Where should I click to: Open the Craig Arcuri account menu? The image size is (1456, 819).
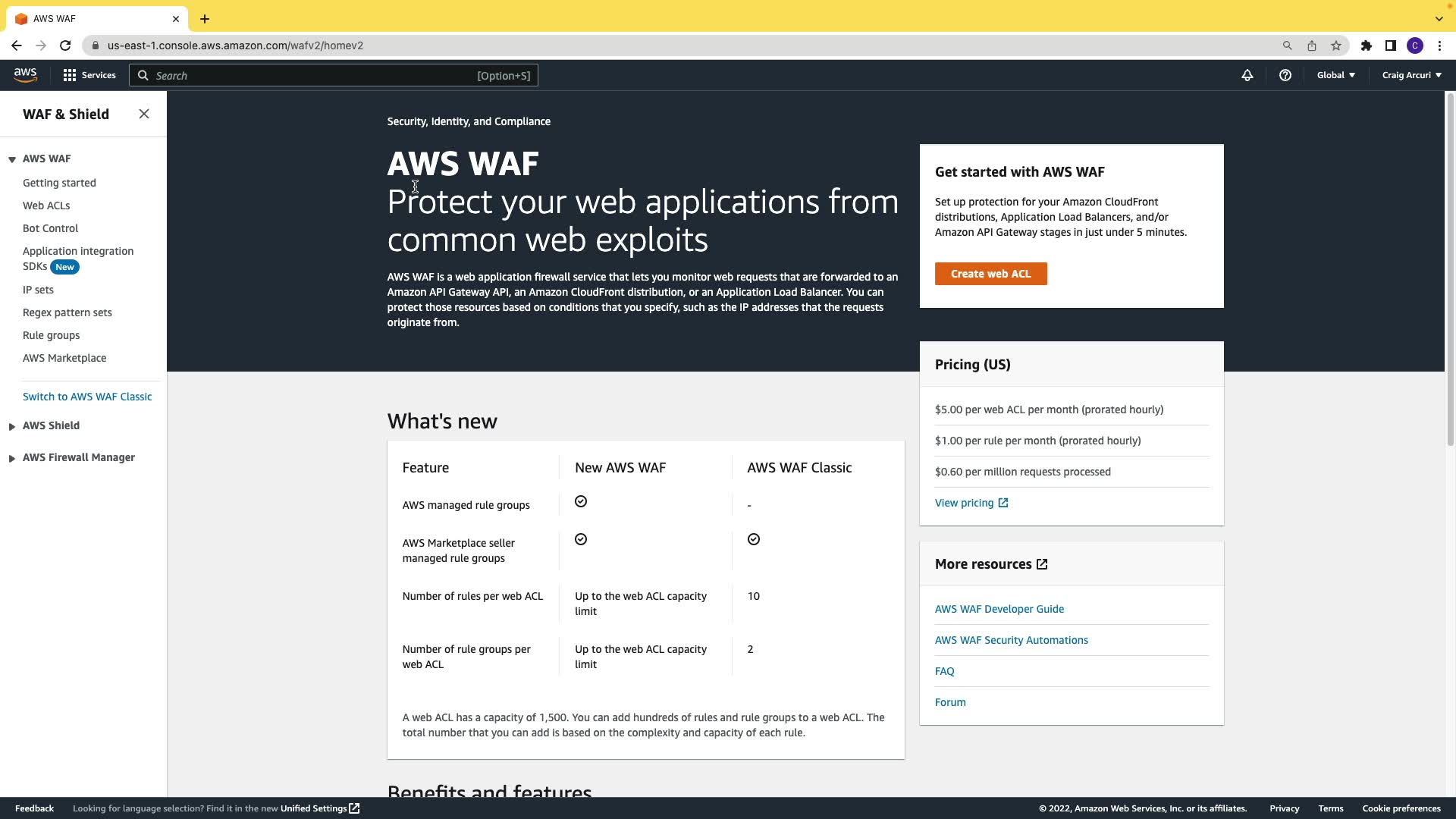pos(1411,75)
